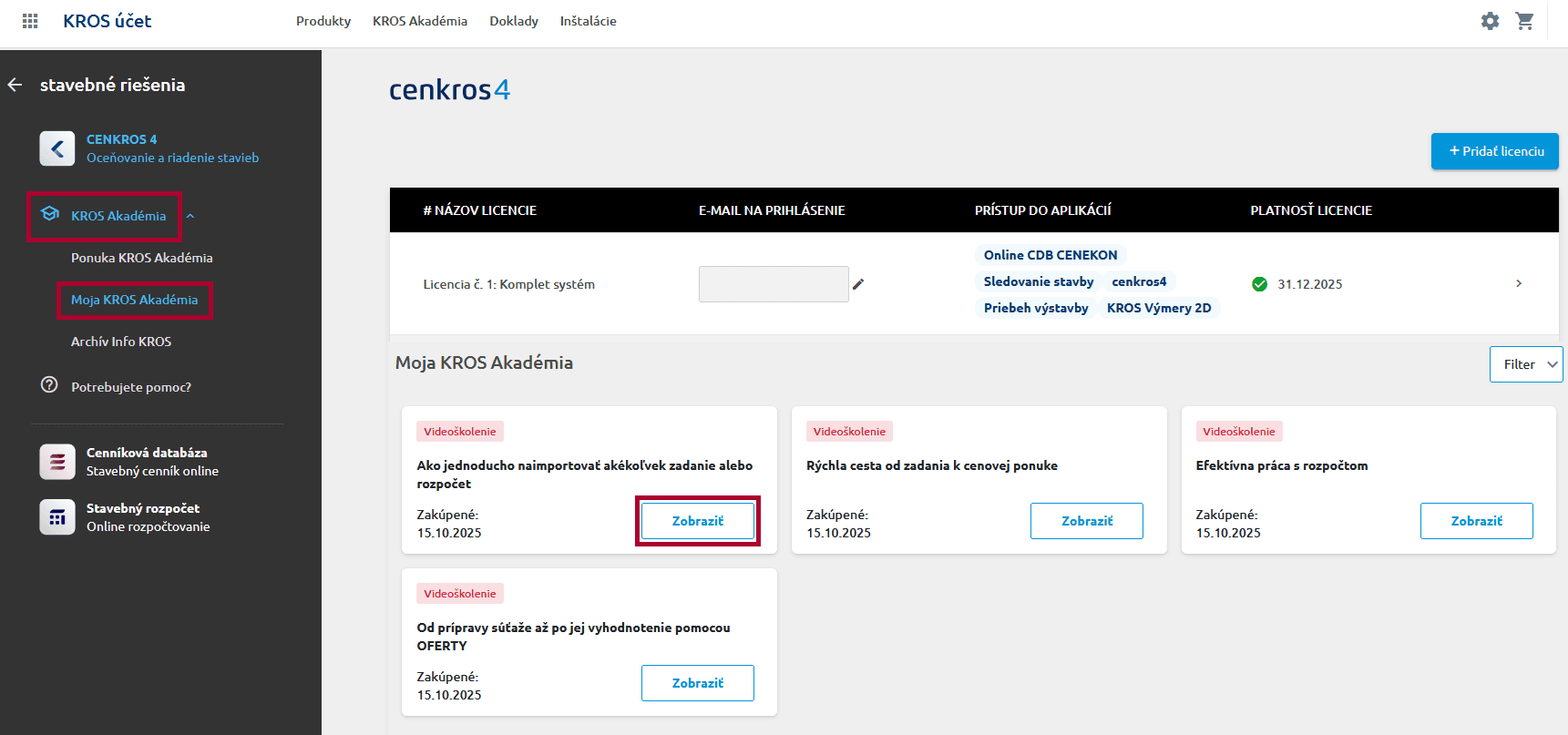
Task: Click the CENKROS 4 product icon
Action: click(x=57, y=148)
